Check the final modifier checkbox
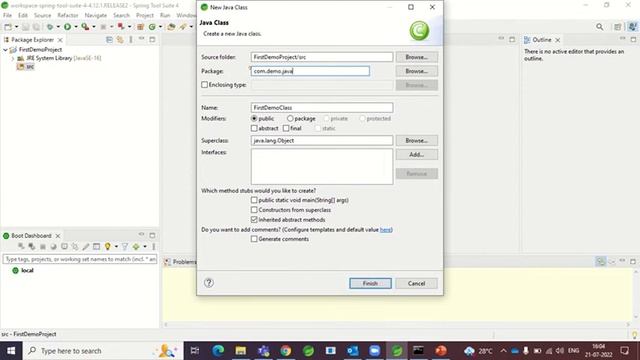 (286, 128)
